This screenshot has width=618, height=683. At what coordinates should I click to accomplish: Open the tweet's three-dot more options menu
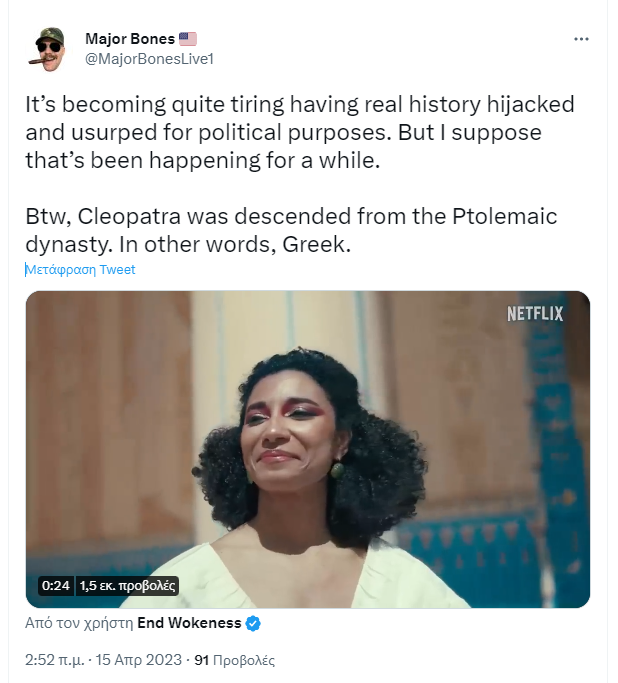click(x=581, y=39)
